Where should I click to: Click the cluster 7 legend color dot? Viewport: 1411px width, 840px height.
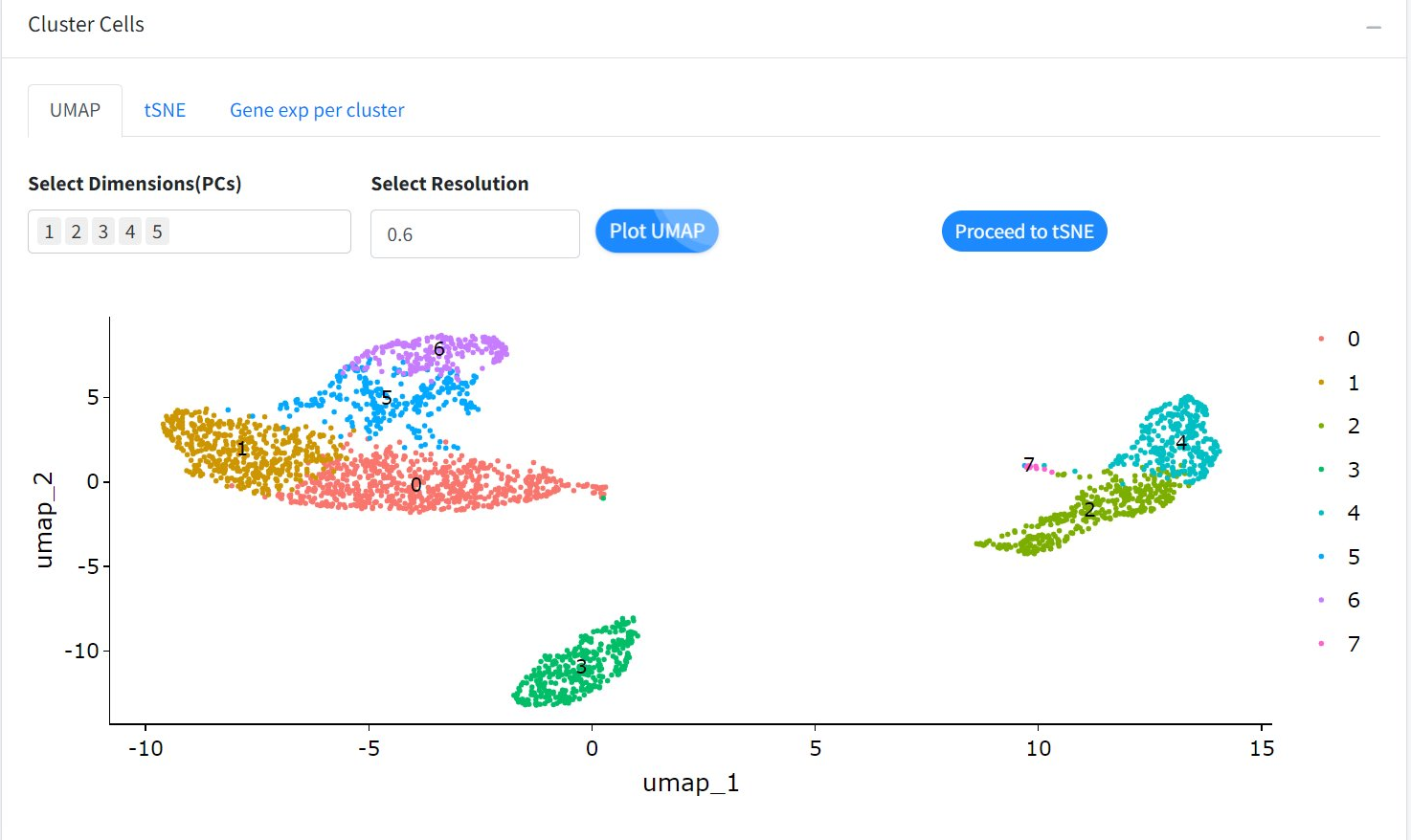1321,644
